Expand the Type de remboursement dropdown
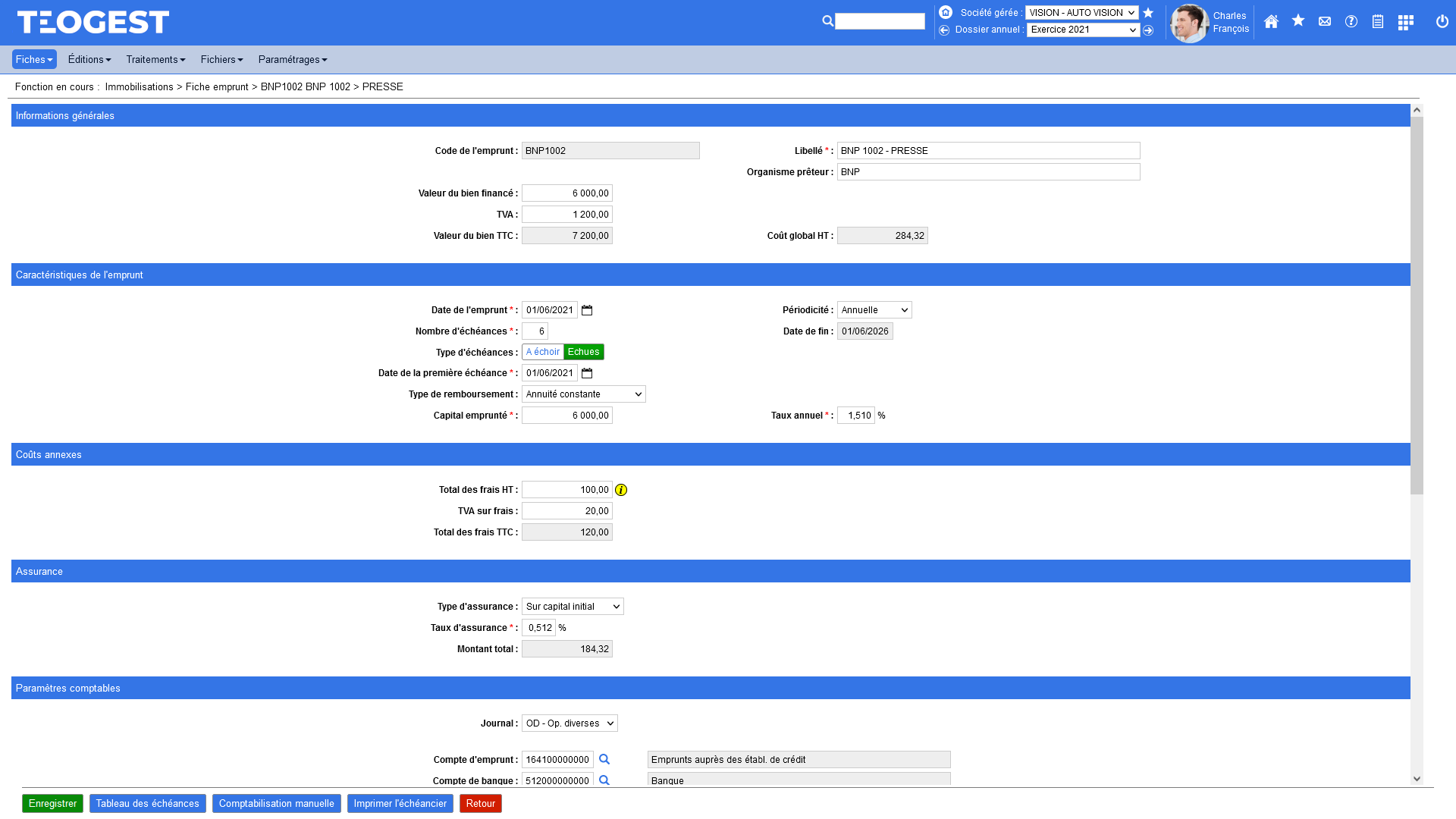Viewport: 1456px width, 819px height. tap(583, 394)
